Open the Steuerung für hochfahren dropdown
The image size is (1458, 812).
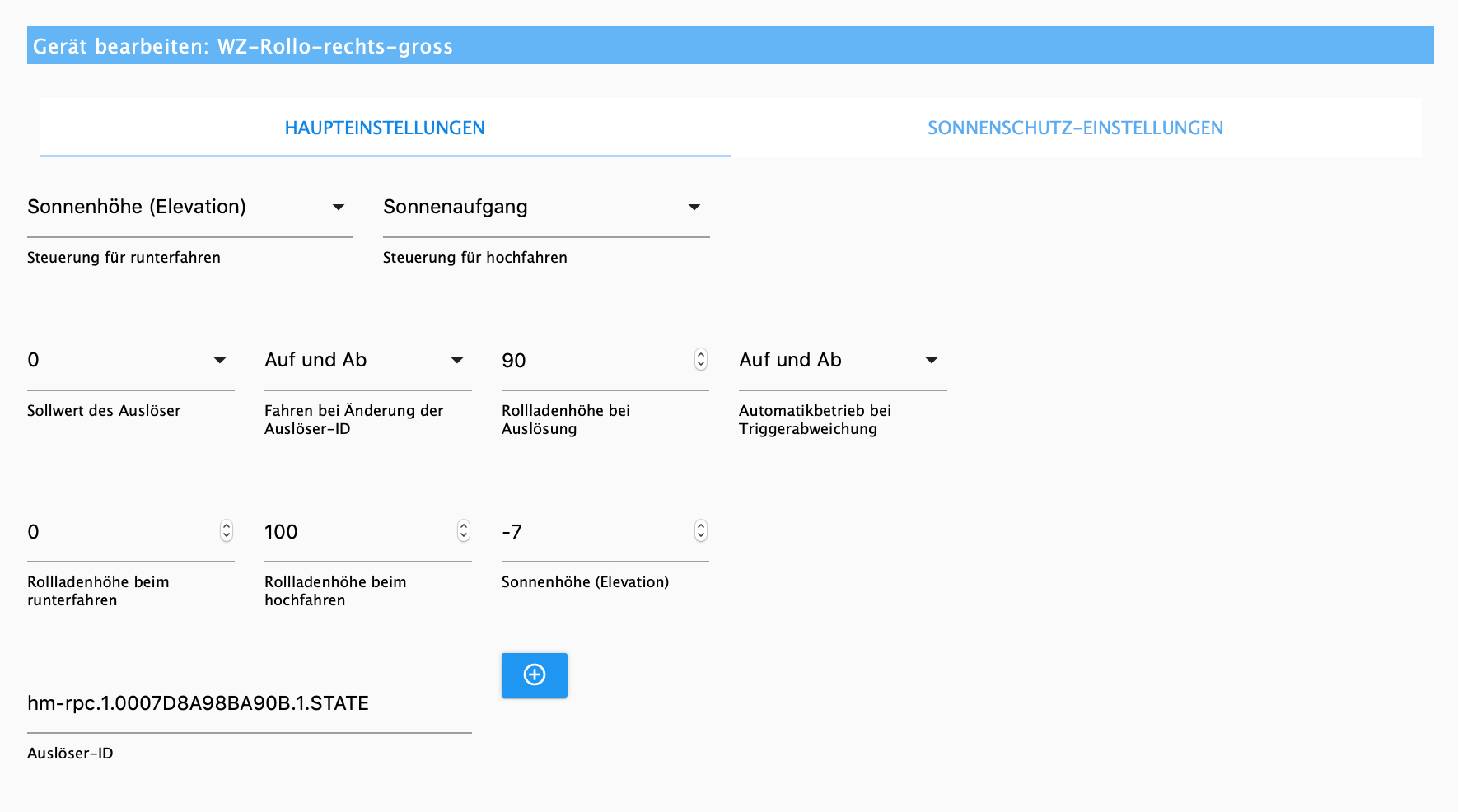point(546,207)
